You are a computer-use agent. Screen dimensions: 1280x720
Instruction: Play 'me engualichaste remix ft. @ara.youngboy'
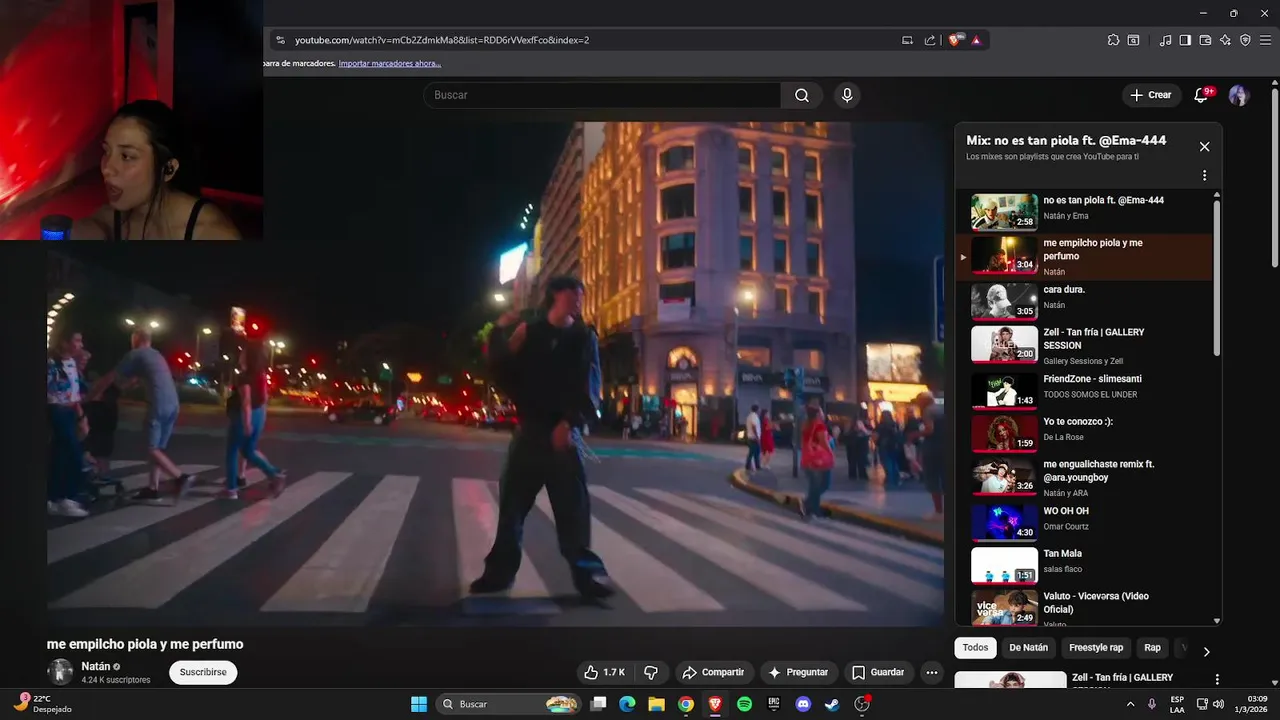(x=1083, y=477)
